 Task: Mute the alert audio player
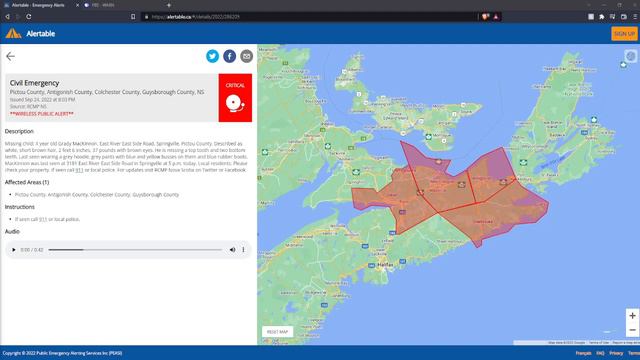(x=232, y=249)
